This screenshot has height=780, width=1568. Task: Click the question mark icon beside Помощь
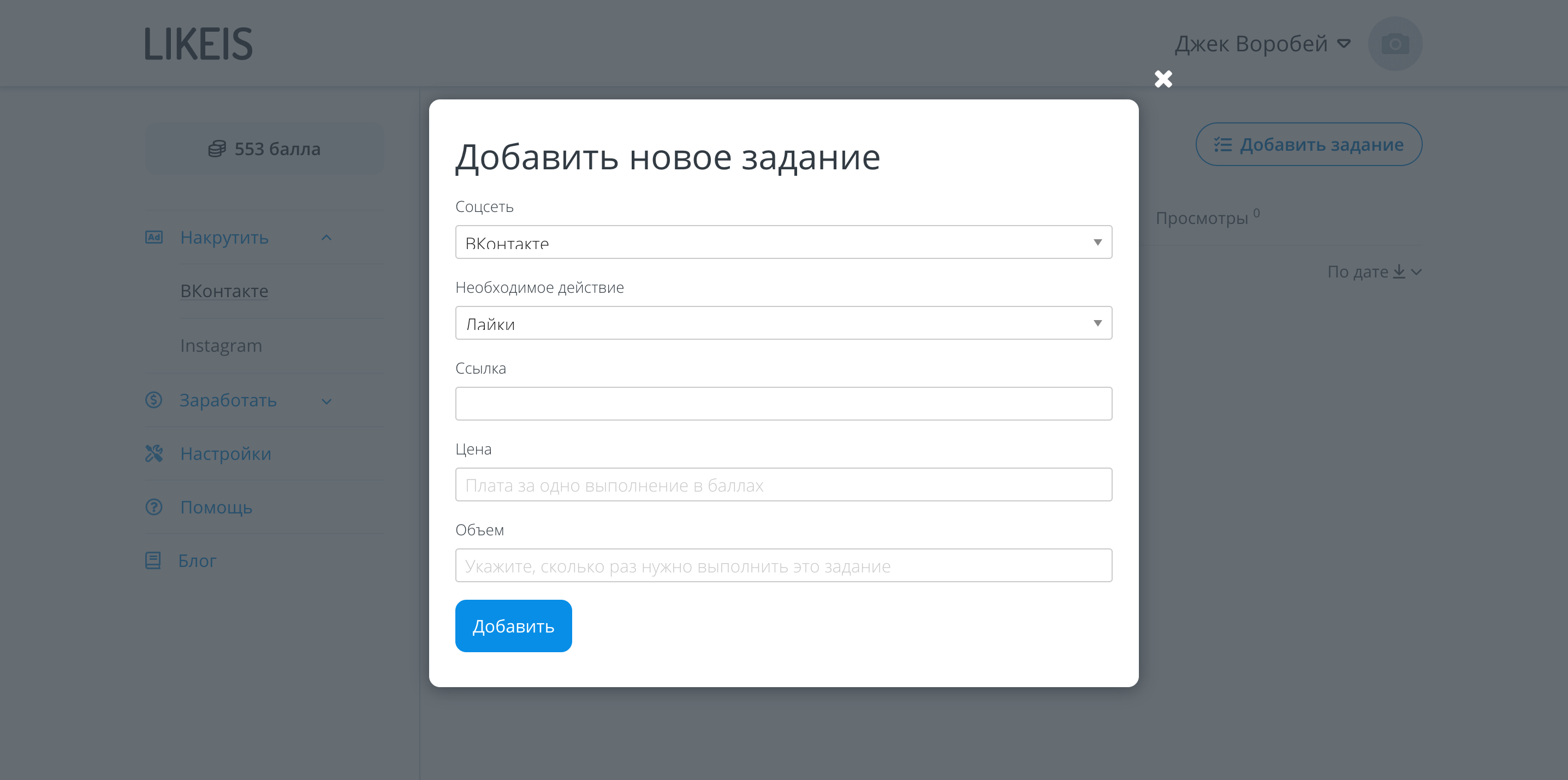pos(154,506)
